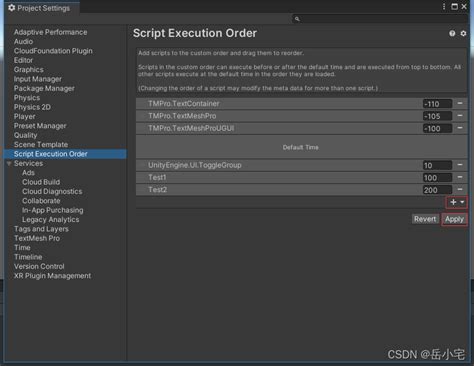The image size is (474, 366).
Task: Open XR Plugin Management settings
Action: (x=52, y=276)
